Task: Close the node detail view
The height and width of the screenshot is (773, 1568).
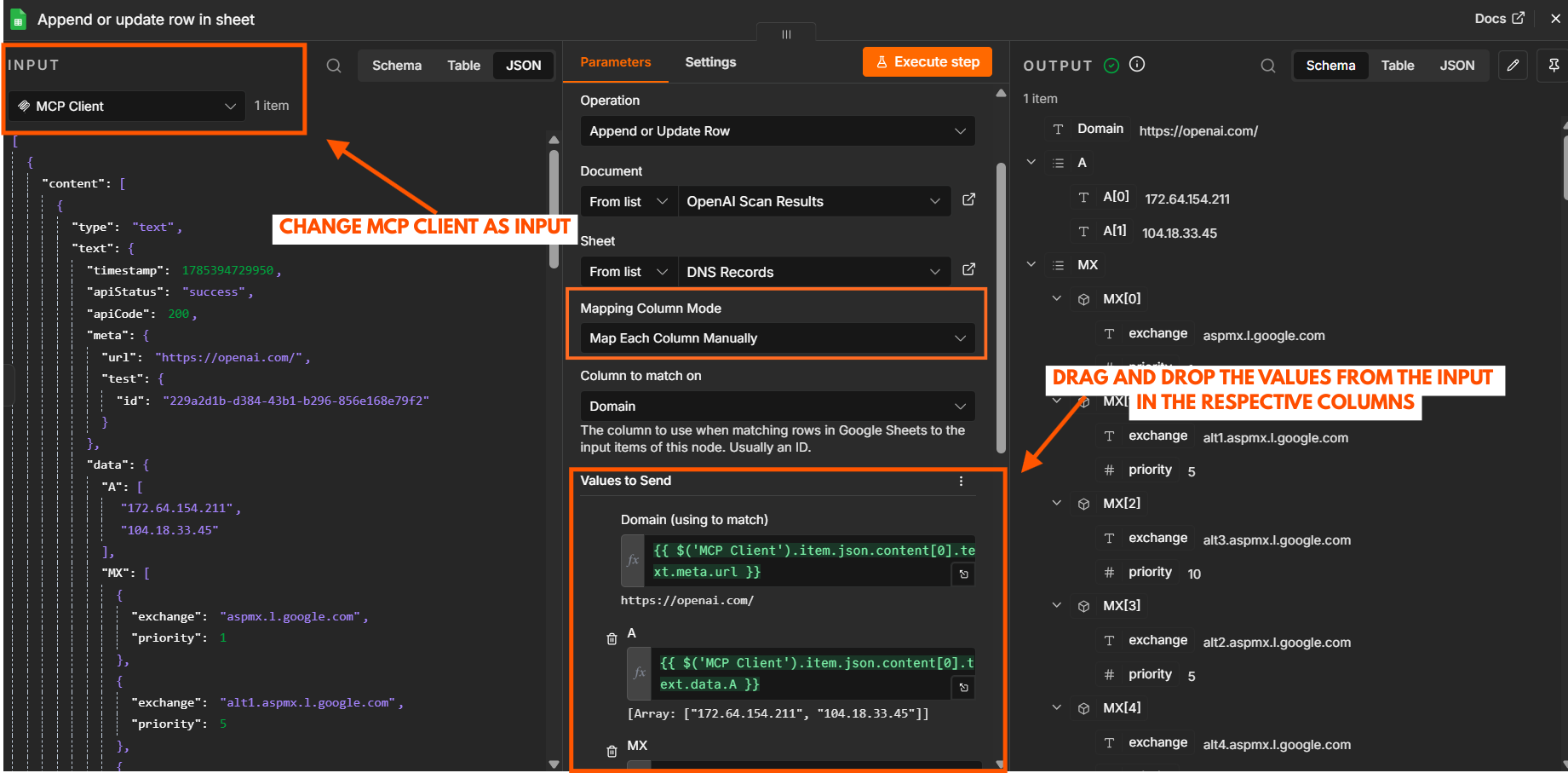Action: tap(1555, 18)
